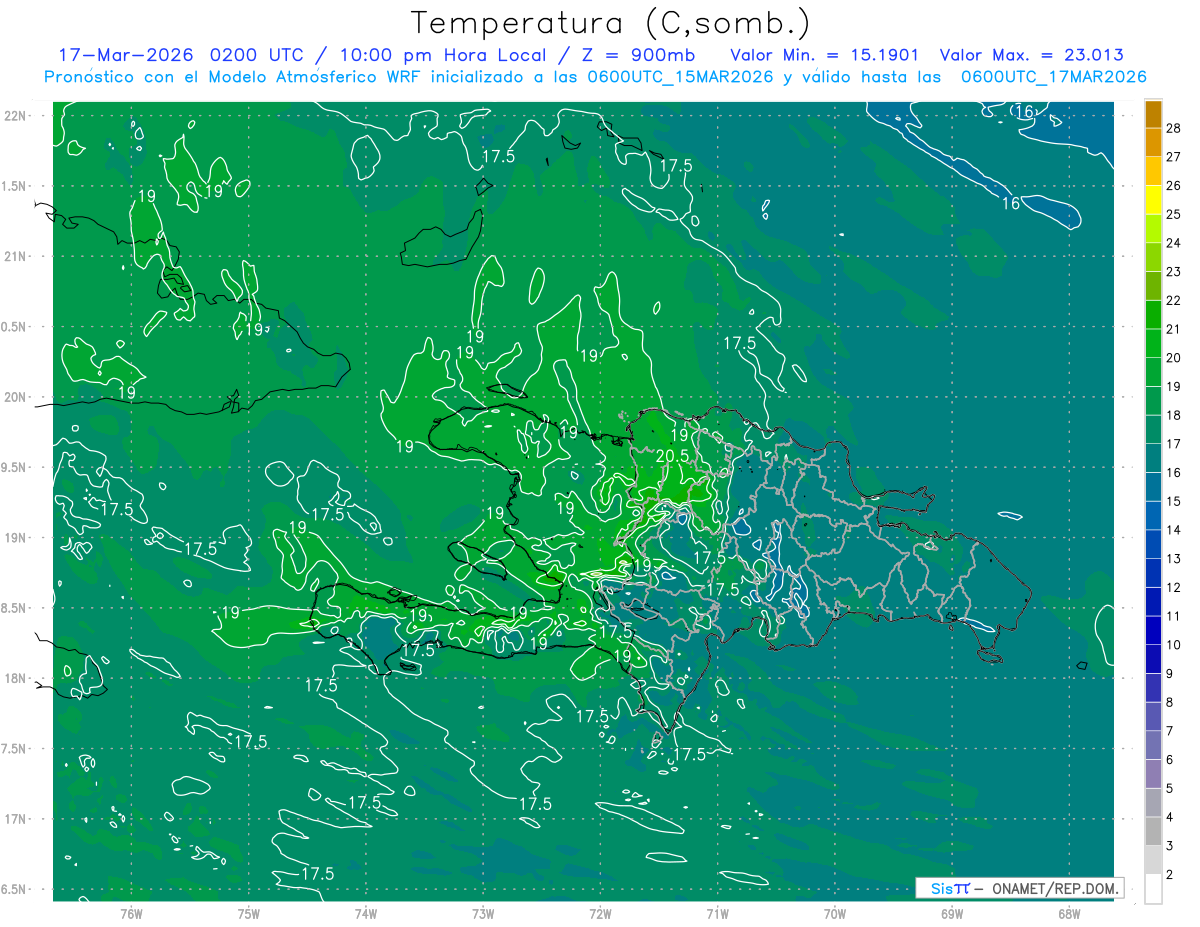Click the '7' value on the color scale
The height and width of the screenshot is (927, 1200).
[x=1170, y=731]
